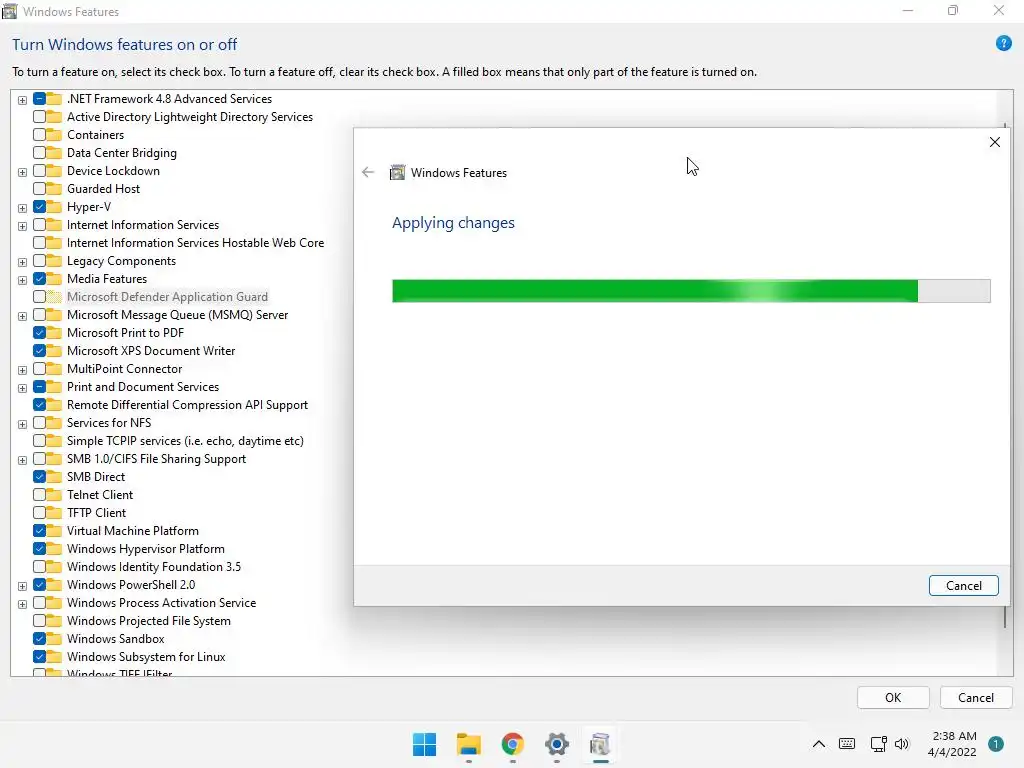Close the Applying changes dialog with X
Image resolution: width=1024 pixels, height=768 pixels.
click(x=994, y=142)
